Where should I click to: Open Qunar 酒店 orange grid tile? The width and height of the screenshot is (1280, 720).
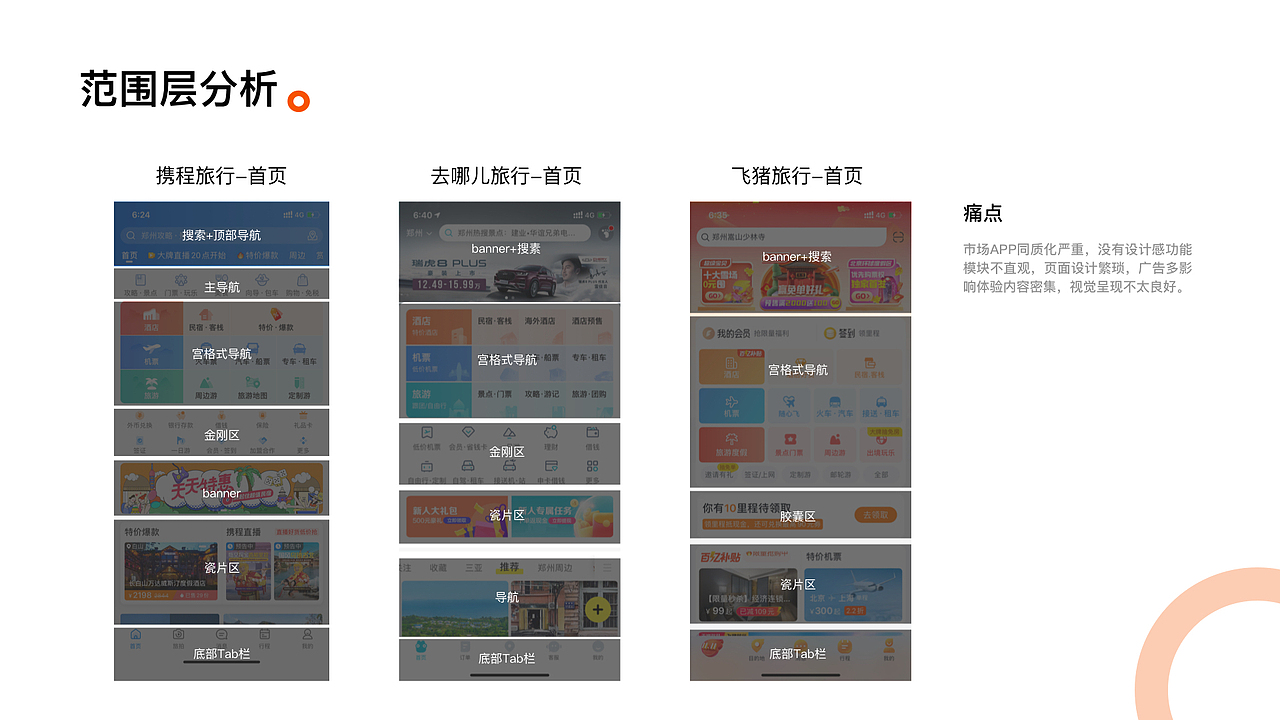(439, 326)
